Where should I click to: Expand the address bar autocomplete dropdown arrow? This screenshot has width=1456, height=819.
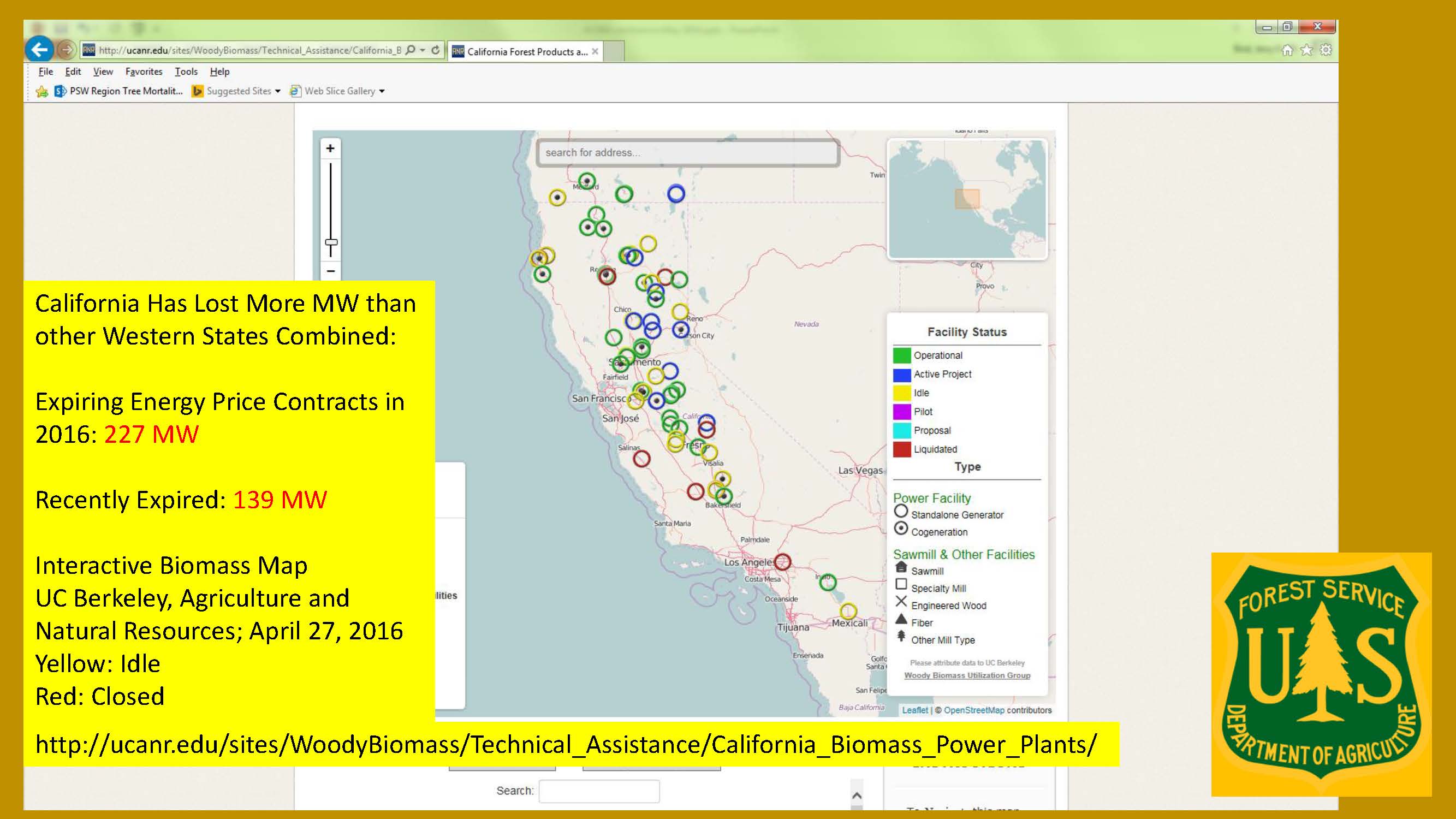(423, 50)
